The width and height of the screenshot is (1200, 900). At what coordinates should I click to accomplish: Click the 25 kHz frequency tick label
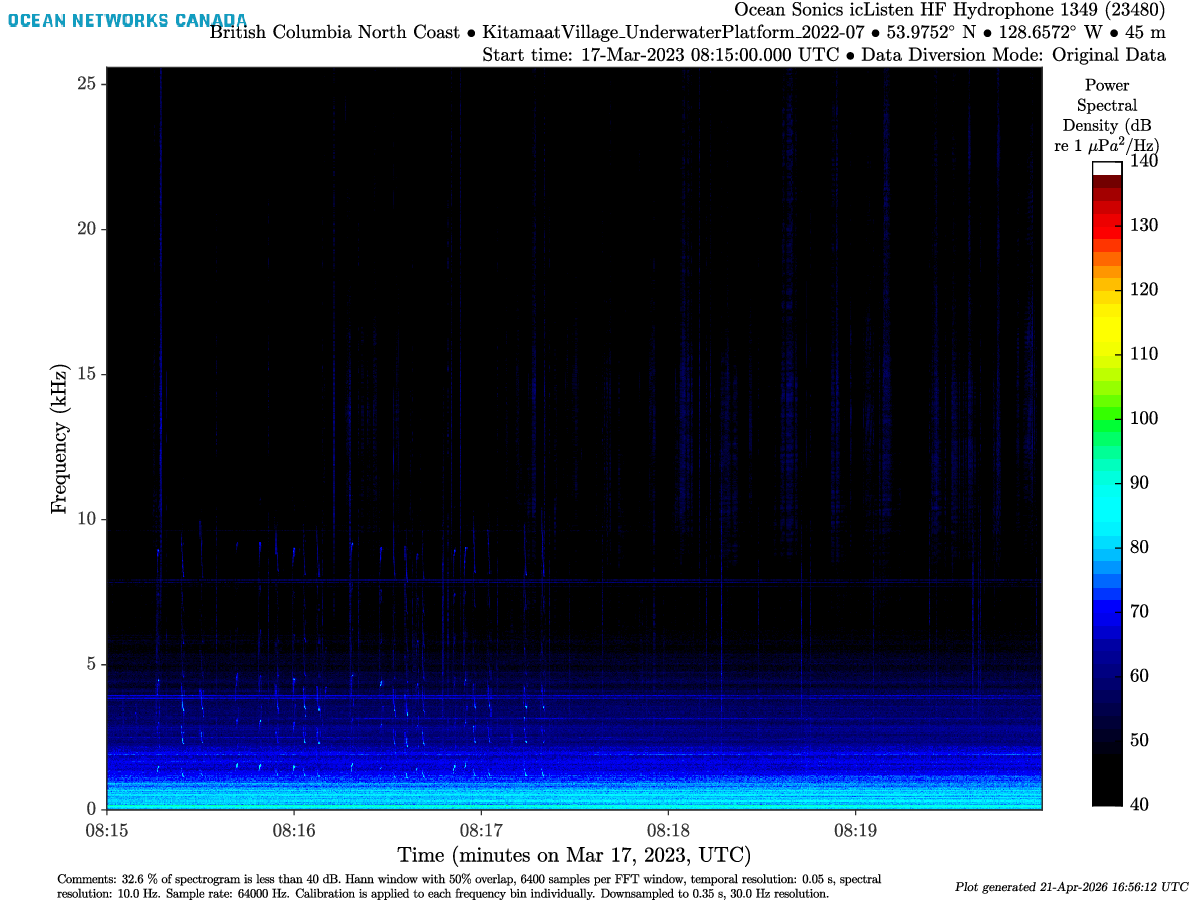[84, 84]
